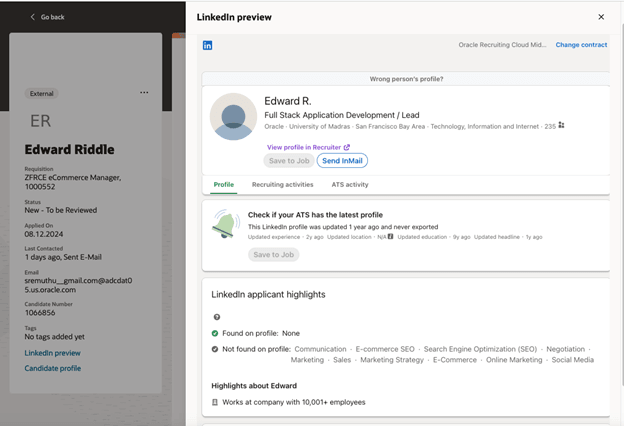
Task: Switch to Recruiting activities tab
Action: click(283, 185)
